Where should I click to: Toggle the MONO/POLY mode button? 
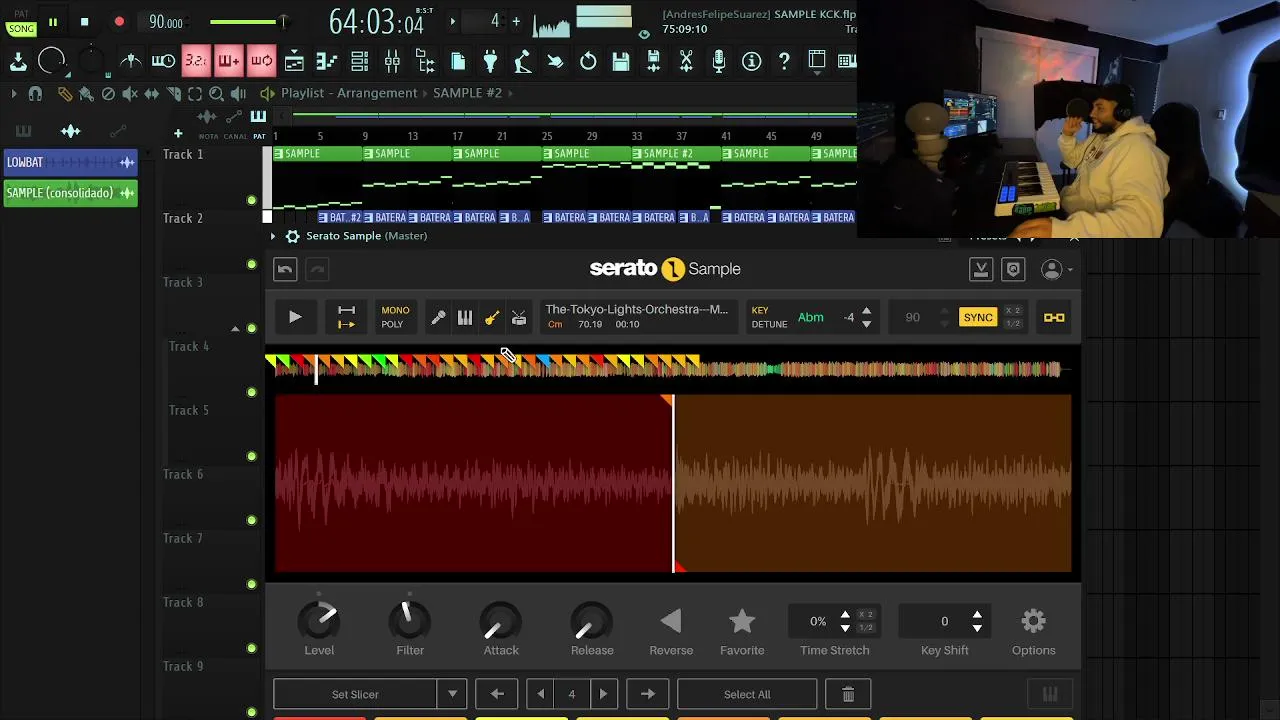pos(395,317)
